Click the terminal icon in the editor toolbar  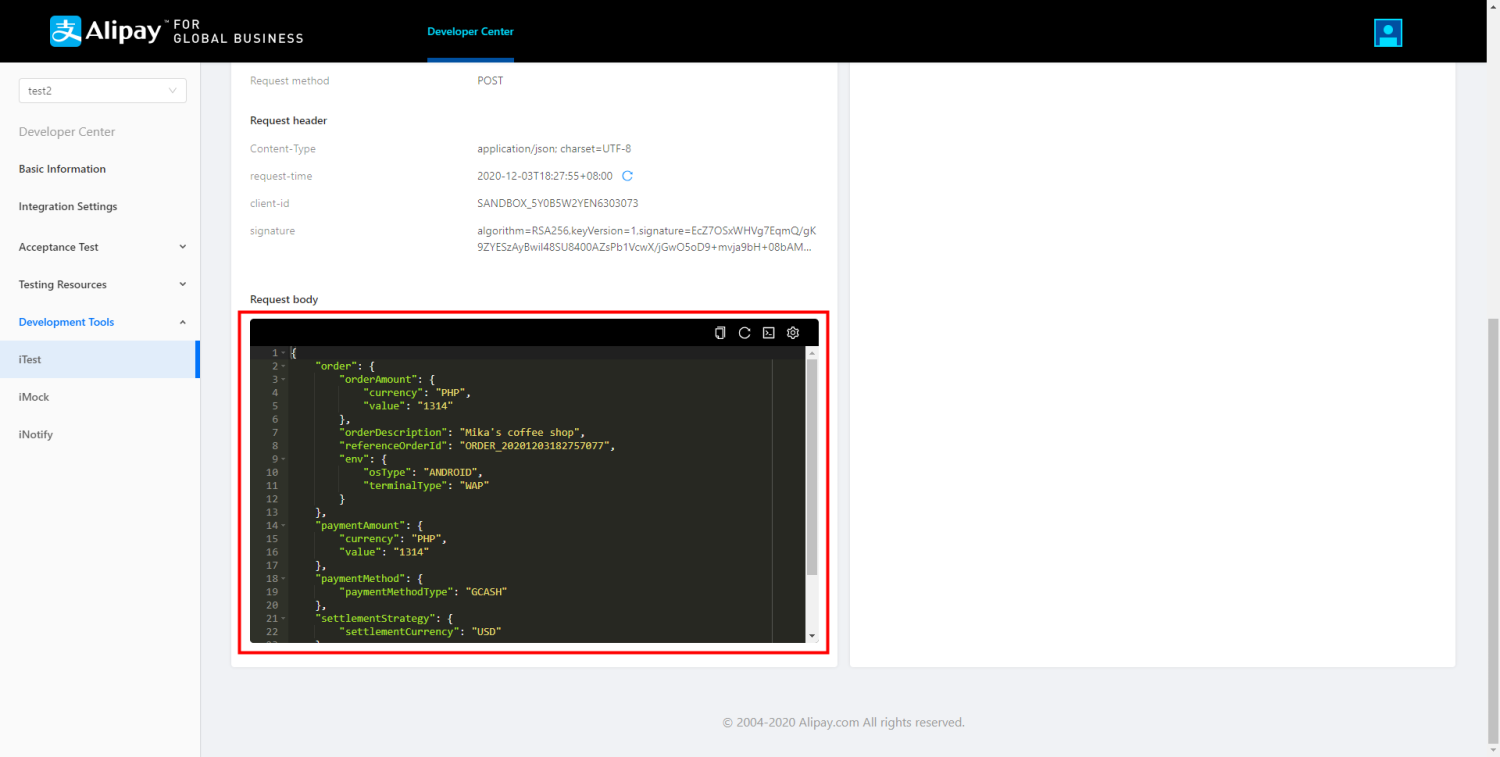tap(768, 333)
